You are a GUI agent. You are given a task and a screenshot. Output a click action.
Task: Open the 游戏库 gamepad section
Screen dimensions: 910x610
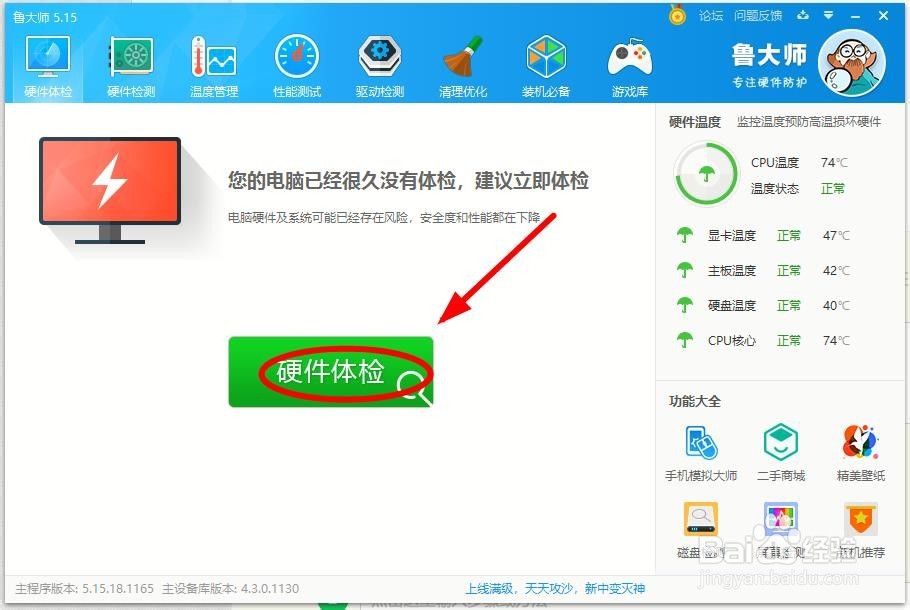click(630, 66)
